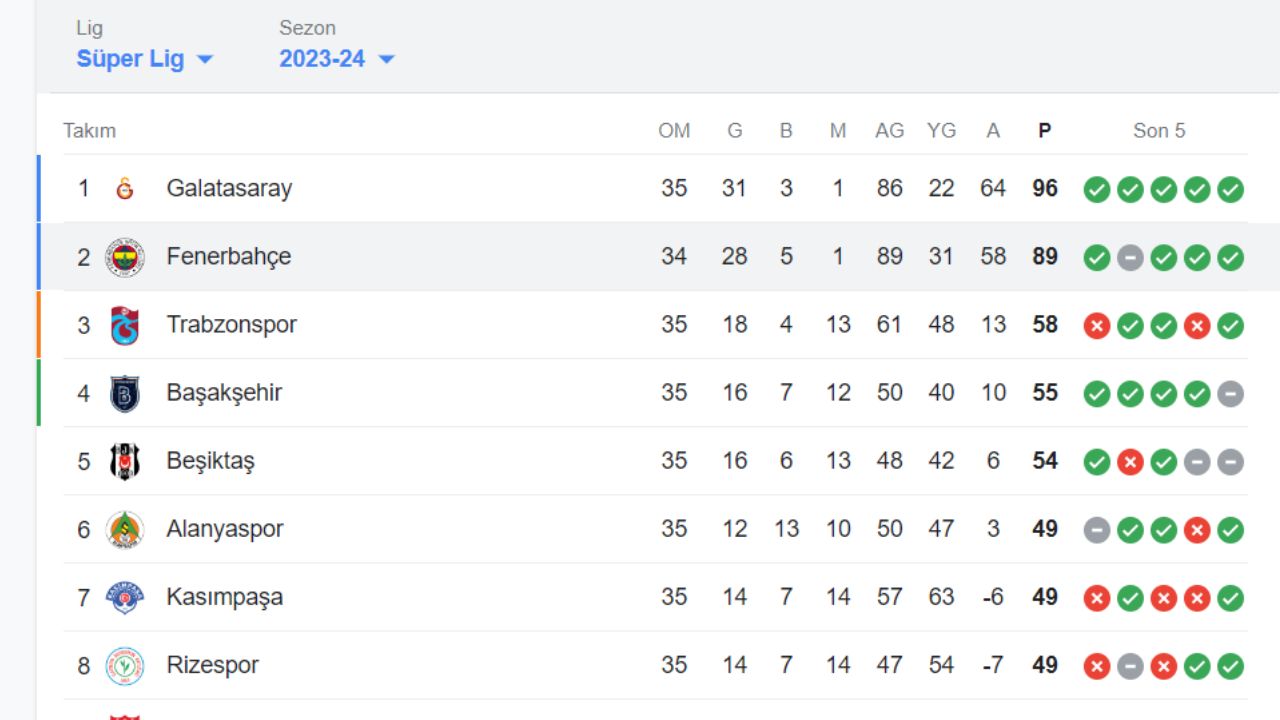Open the Galatasaray team name link
1280x720 pixels.
click(x=229, y=188)
